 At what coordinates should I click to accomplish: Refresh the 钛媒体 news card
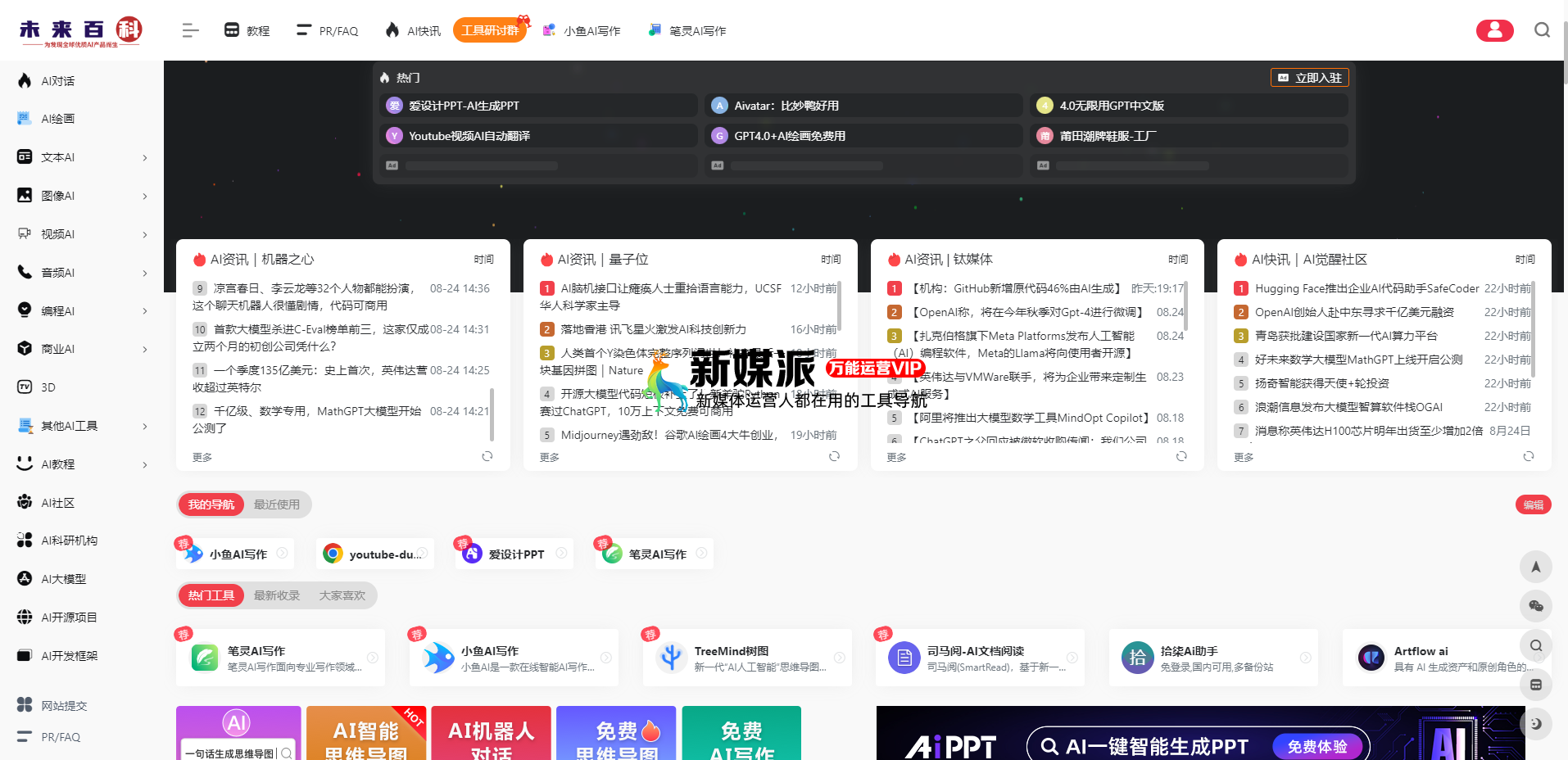point(1181,456)
